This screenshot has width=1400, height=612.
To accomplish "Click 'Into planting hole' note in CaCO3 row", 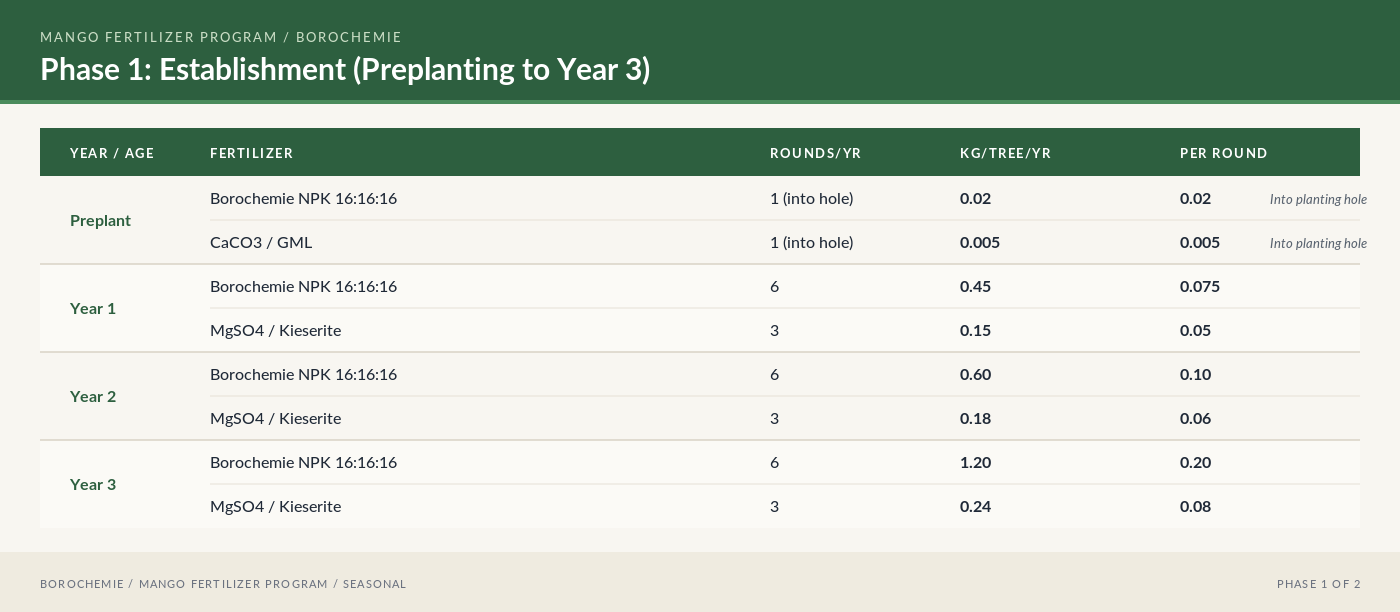I will 1318,243.
